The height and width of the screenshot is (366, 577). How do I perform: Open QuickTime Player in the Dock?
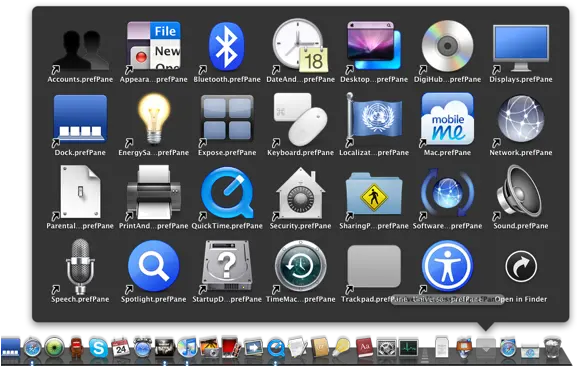click(275, 348)
